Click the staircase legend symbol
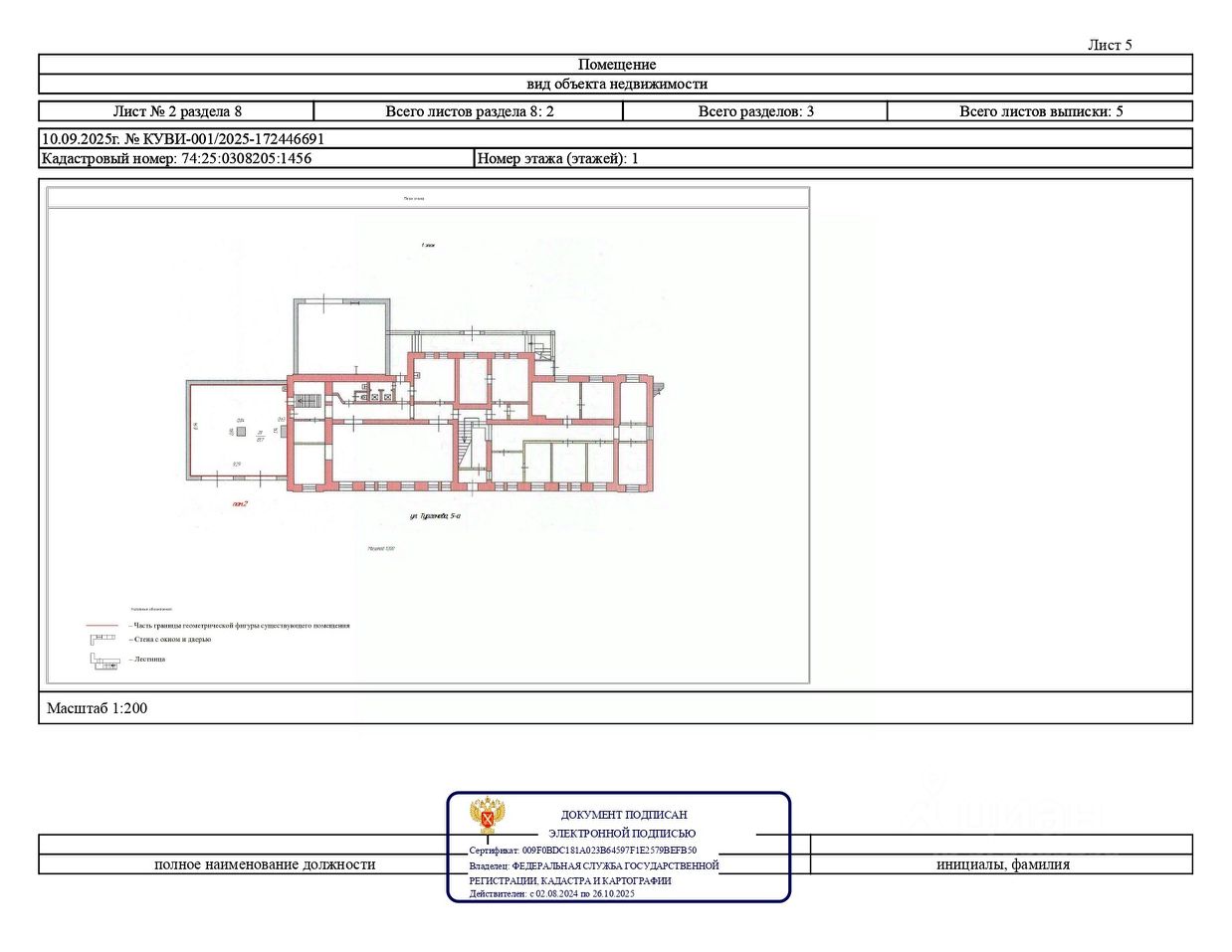1232x952 pixels. (105, 660)
